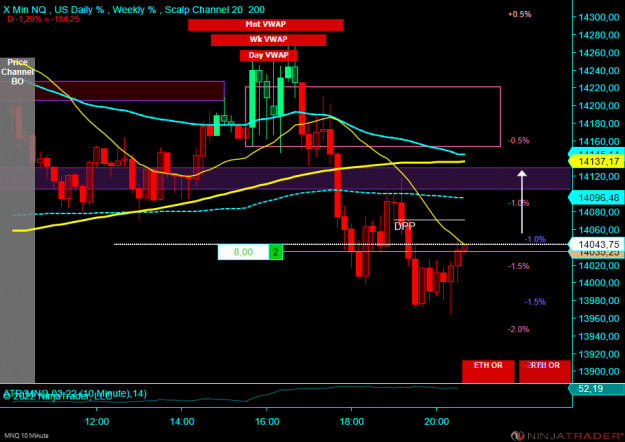
Task: Click the 13960,00 price axis label
Action: [599, 318]
